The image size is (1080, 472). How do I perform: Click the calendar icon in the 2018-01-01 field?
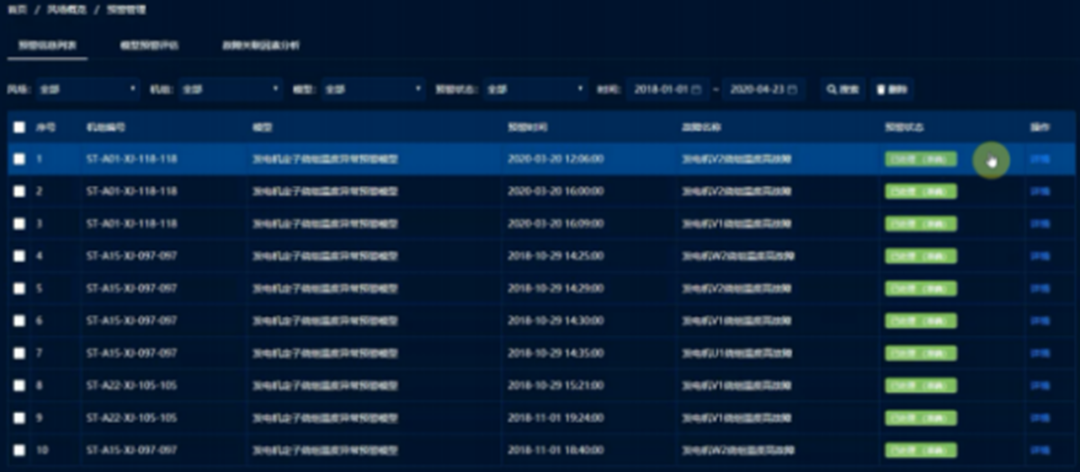[697, 90]
